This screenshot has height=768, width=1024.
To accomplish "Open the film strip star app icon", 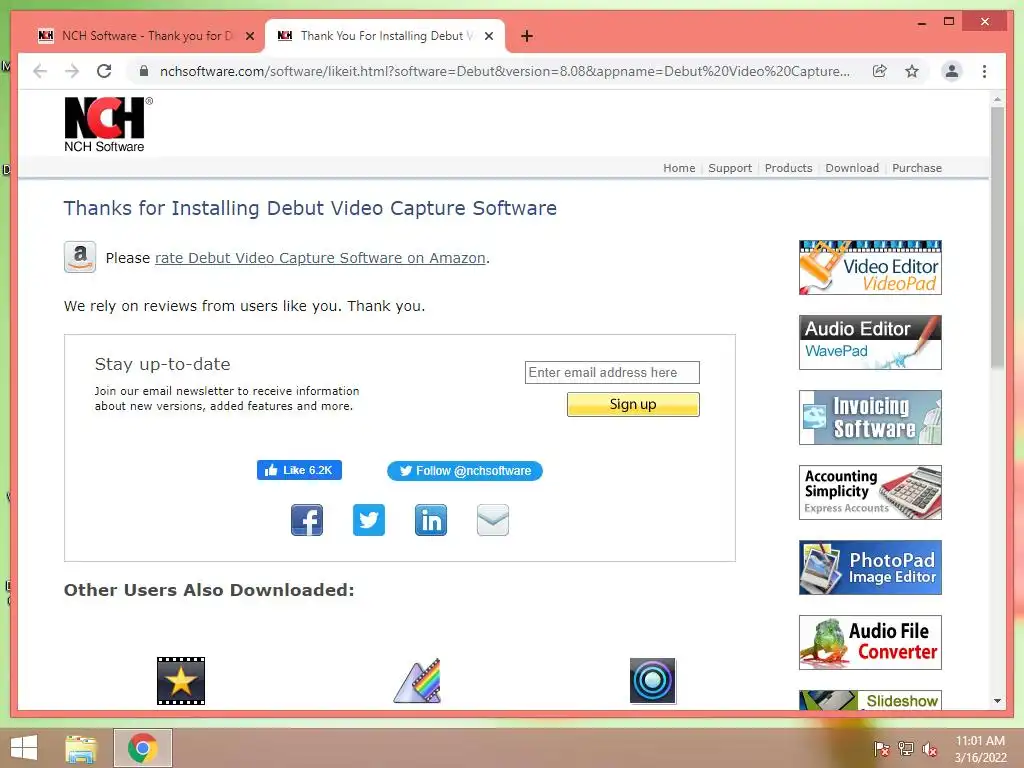I will 181,680.
